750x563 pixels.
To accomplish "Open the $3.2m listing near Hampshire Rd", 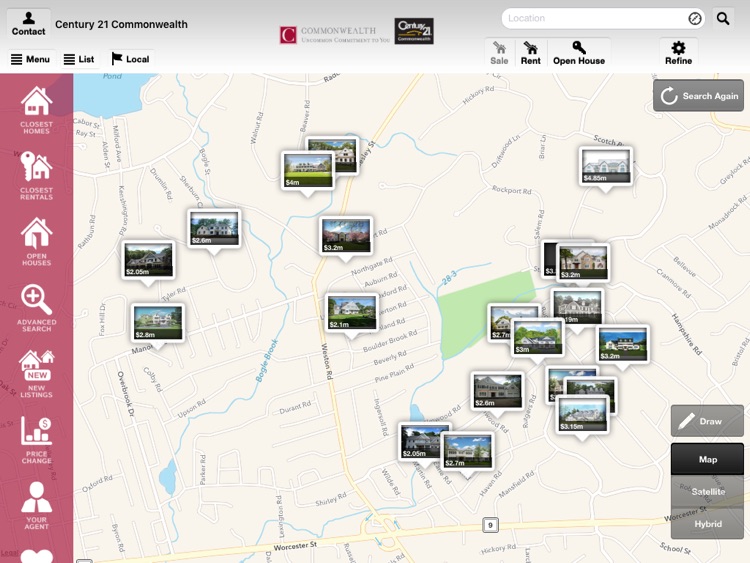I will pos(623,344).
